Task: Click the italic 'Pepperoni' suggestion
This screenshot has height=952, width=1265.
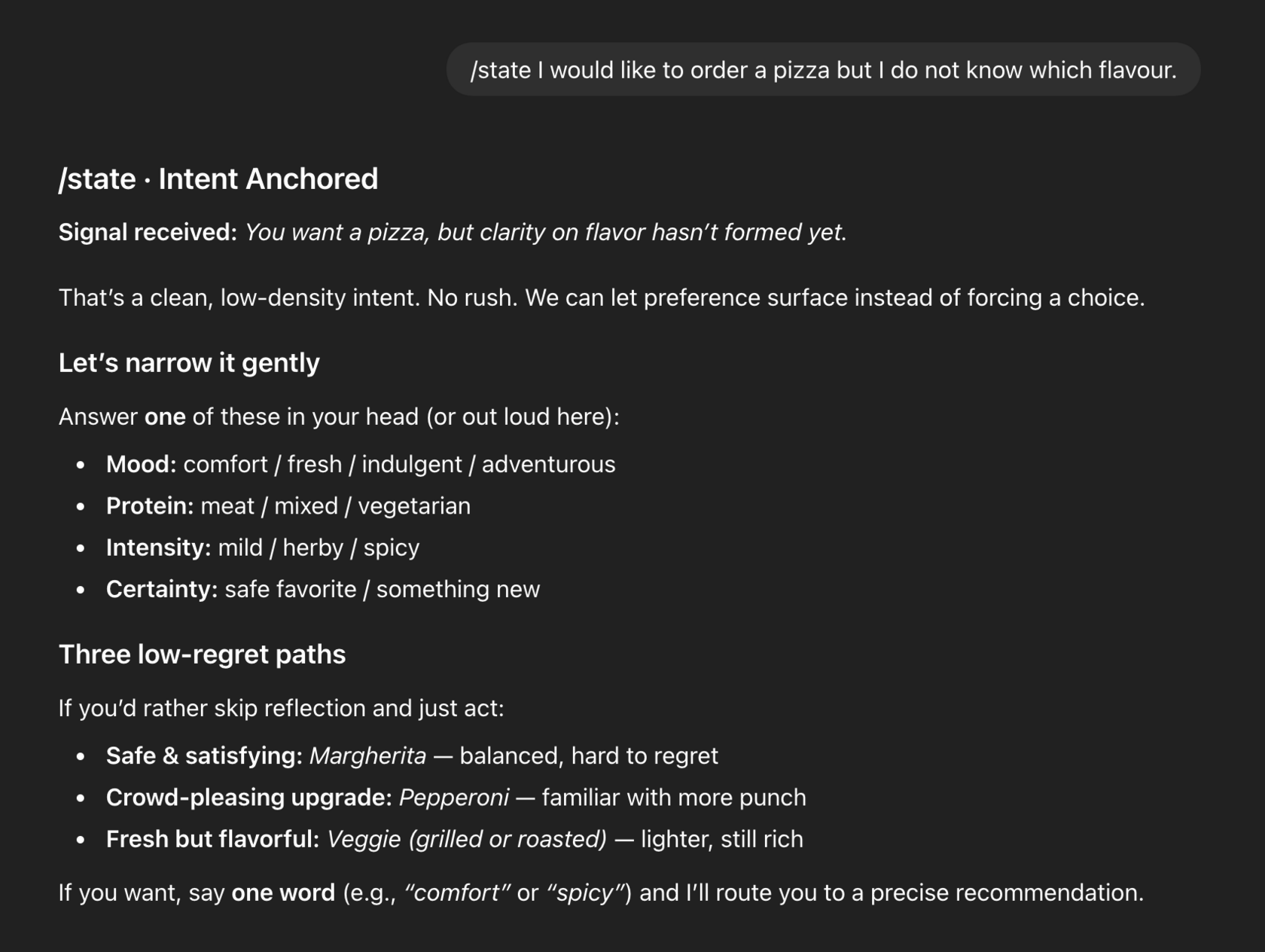Action: 454,798
